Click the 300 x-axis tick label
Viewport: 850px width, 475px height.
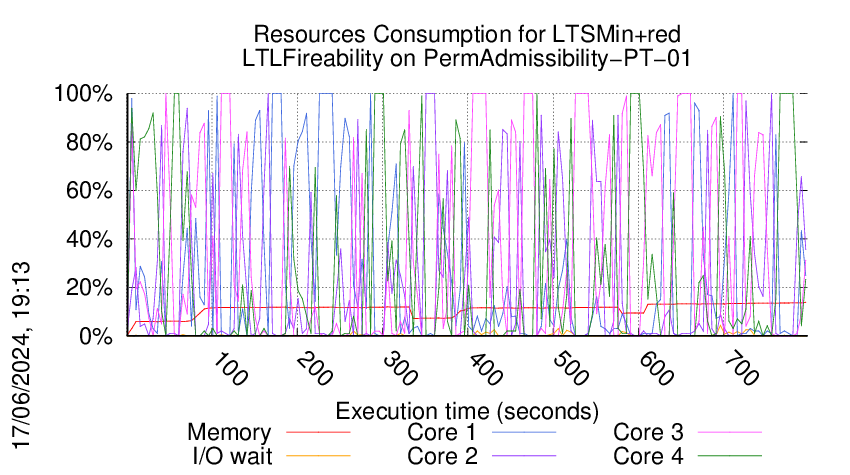399,370
